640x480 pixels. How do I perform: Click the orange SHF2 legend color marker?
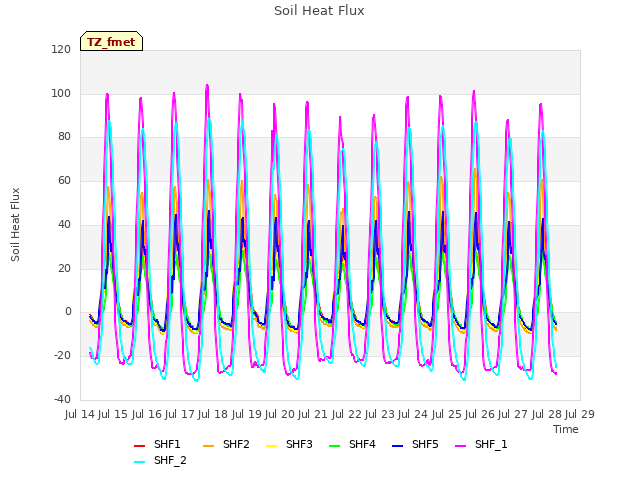[209, 446]
